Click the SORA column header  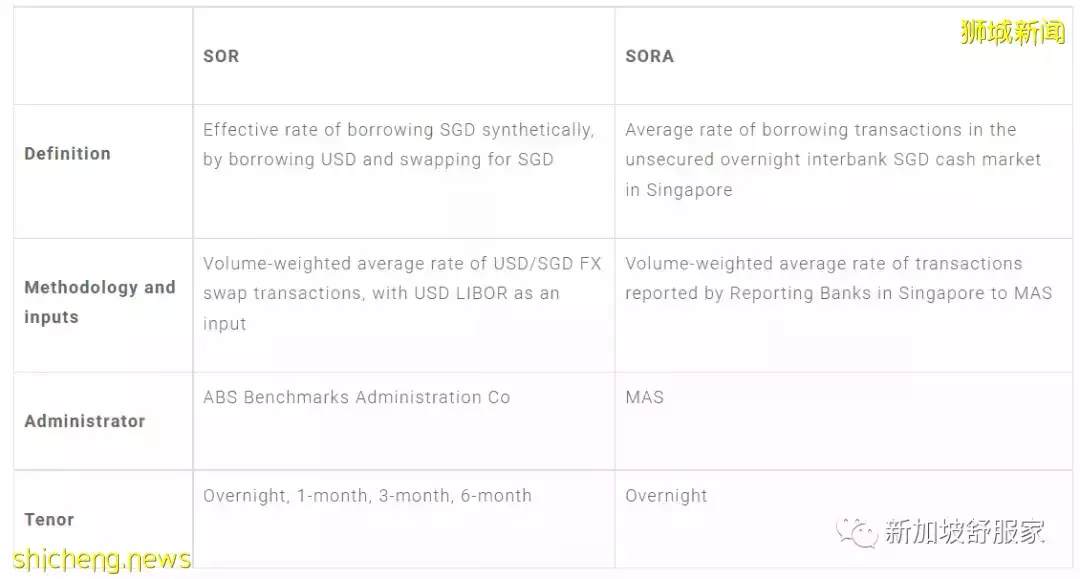point(649,56)
